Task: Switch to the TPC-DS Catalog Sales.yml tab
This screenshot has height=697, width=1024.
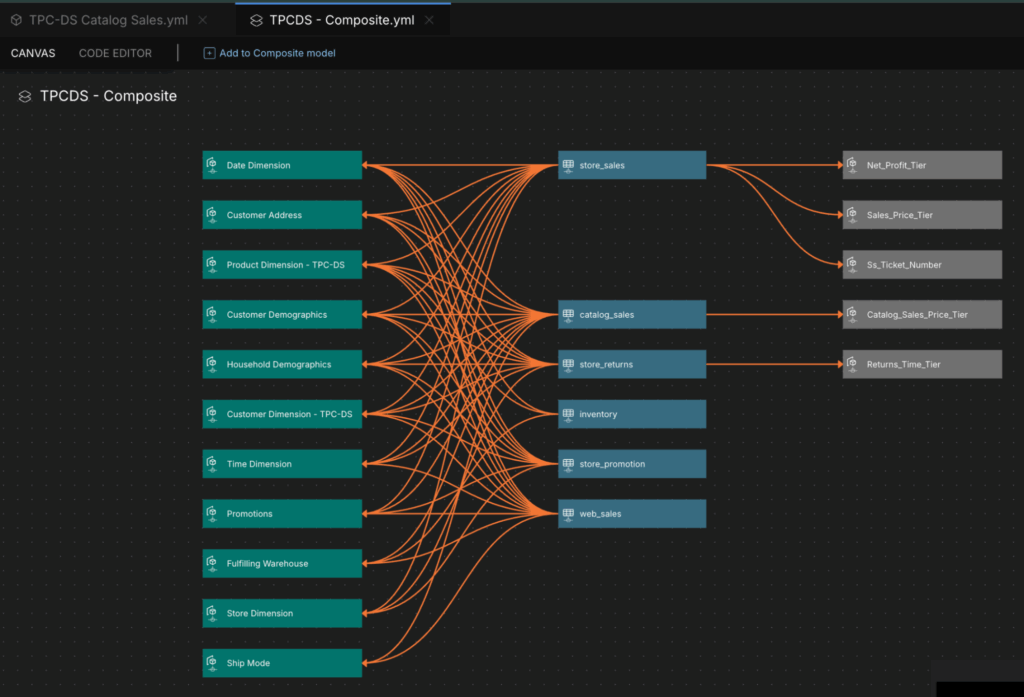Action: 108,20
